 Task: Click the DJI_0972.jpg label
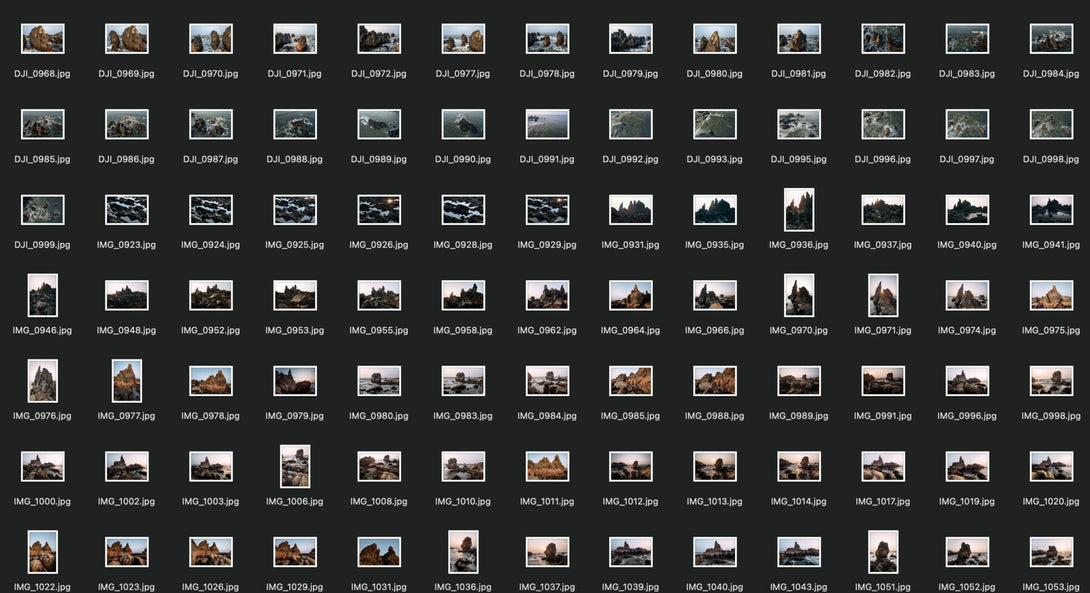(379, 74)
